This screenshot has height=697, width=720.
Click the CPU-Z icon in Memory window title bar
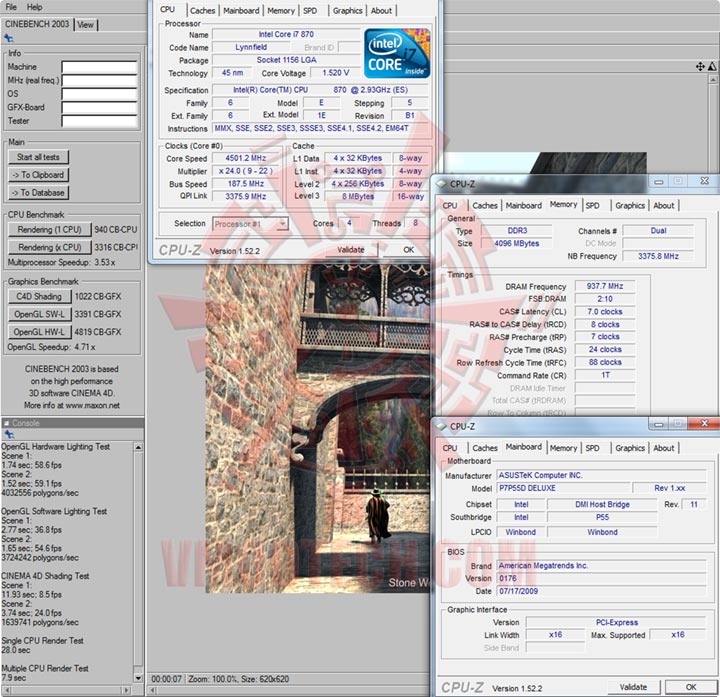[441, 184]
